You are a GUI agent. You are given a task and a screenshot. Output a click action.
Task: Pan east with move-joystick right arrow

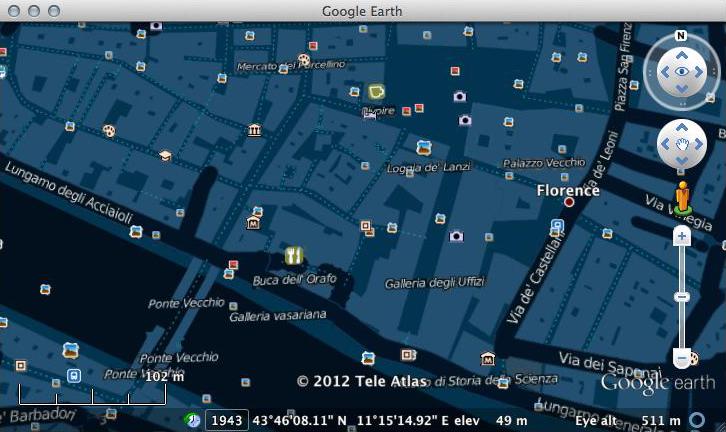698,144
